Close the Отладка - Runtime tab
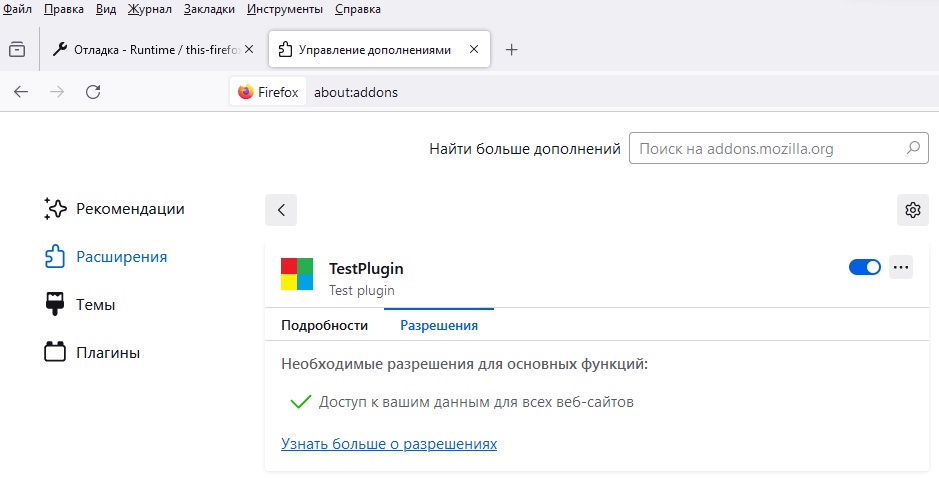 (249, 49)
